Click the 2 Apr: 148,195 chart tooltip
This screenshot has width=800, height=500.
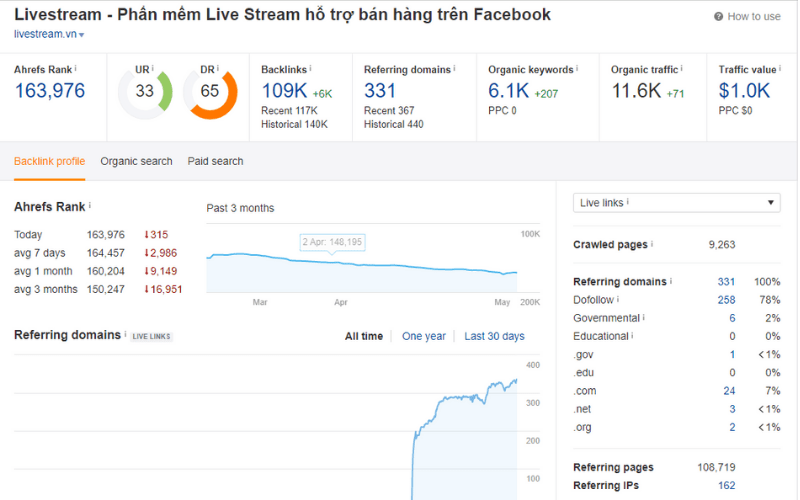pos(332,242)
